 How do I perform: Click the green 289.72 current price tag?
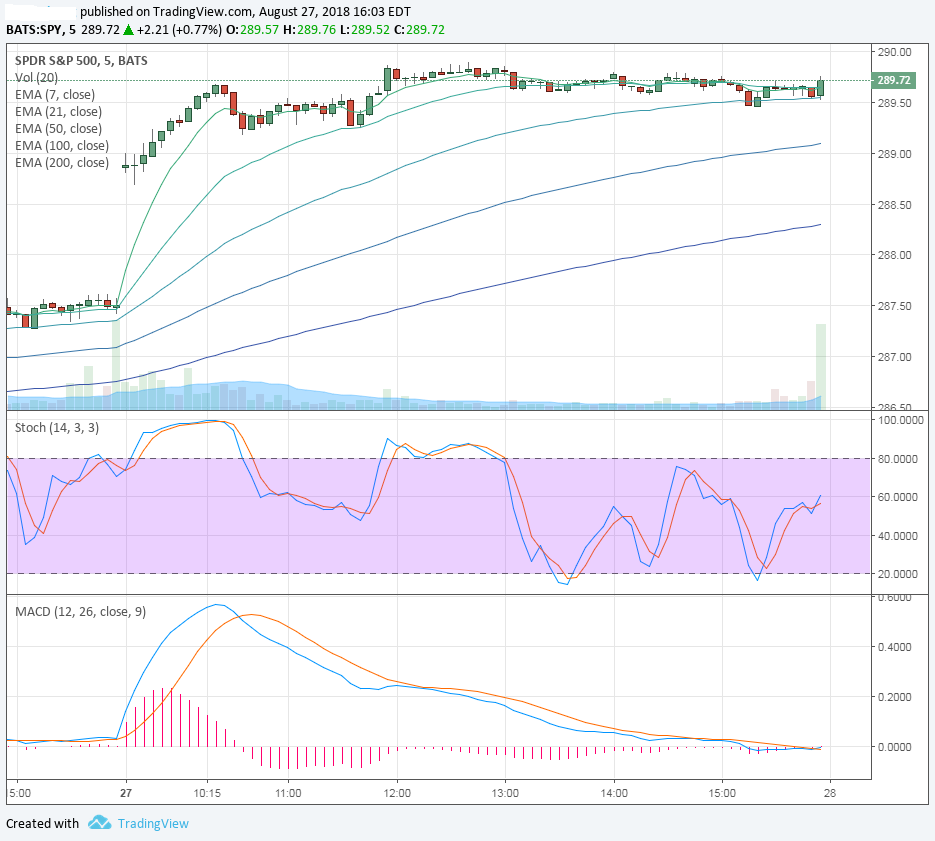click(893, 80)
